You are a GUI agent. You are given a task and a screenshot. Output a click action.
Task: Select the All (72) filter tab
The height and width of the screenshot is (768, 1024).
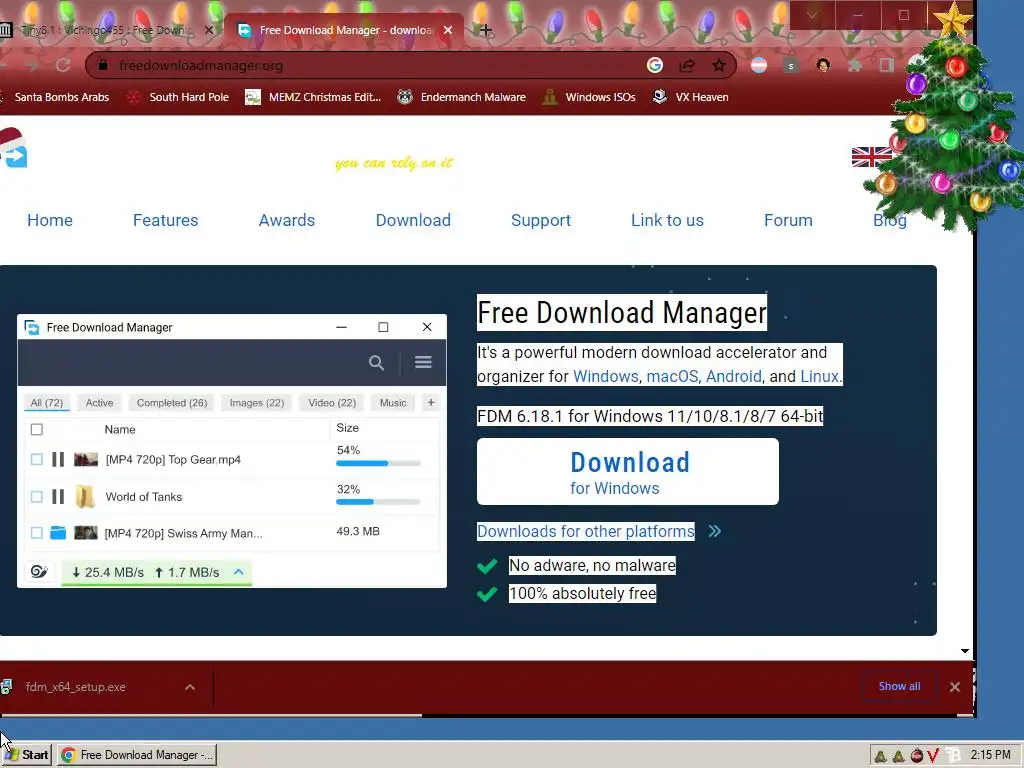[46, 403]
